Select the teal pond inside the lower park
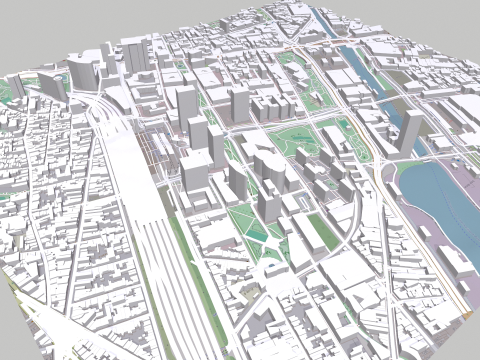The height and width of the screenshot is (360, 480). click(x=256, y=236)
